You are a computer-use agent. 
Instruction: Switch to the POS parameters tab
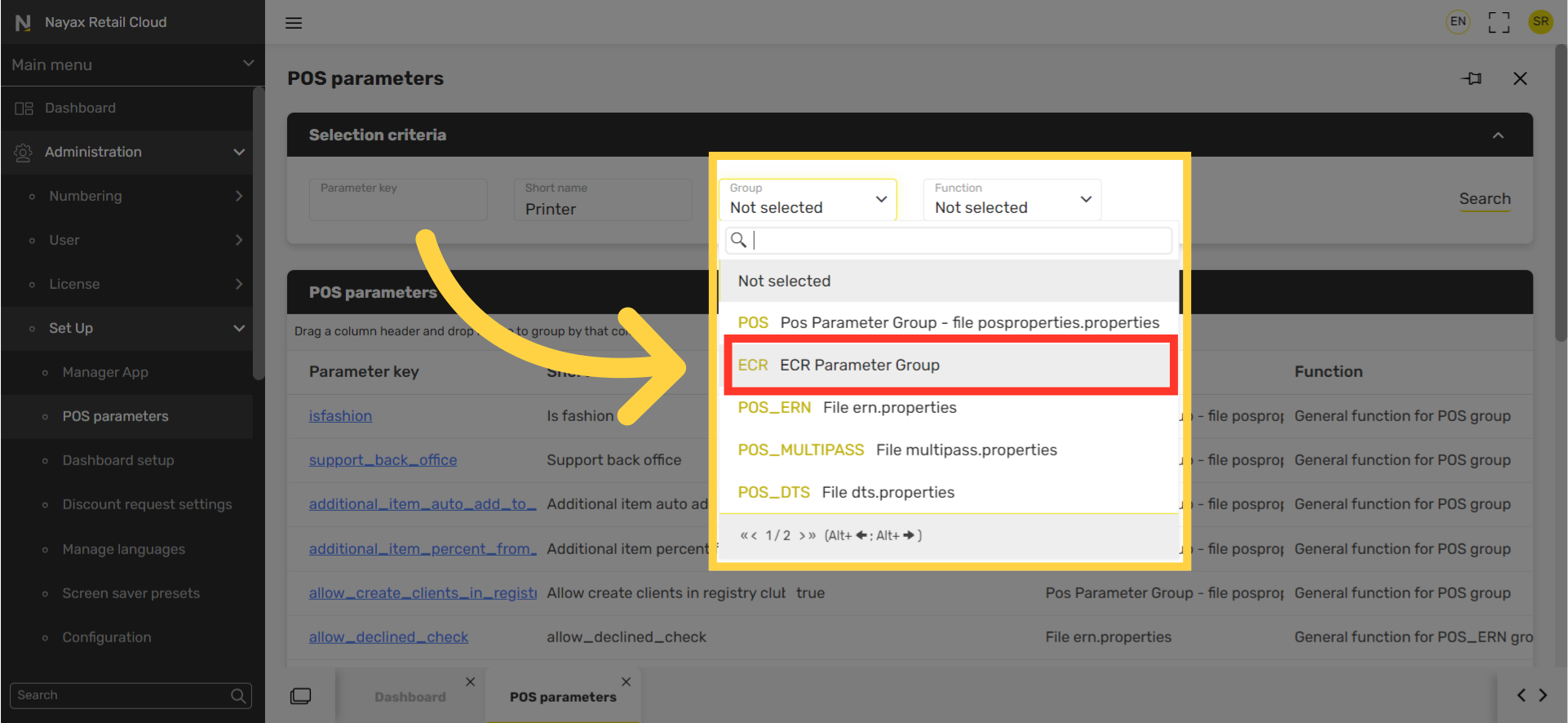point(562,697)
